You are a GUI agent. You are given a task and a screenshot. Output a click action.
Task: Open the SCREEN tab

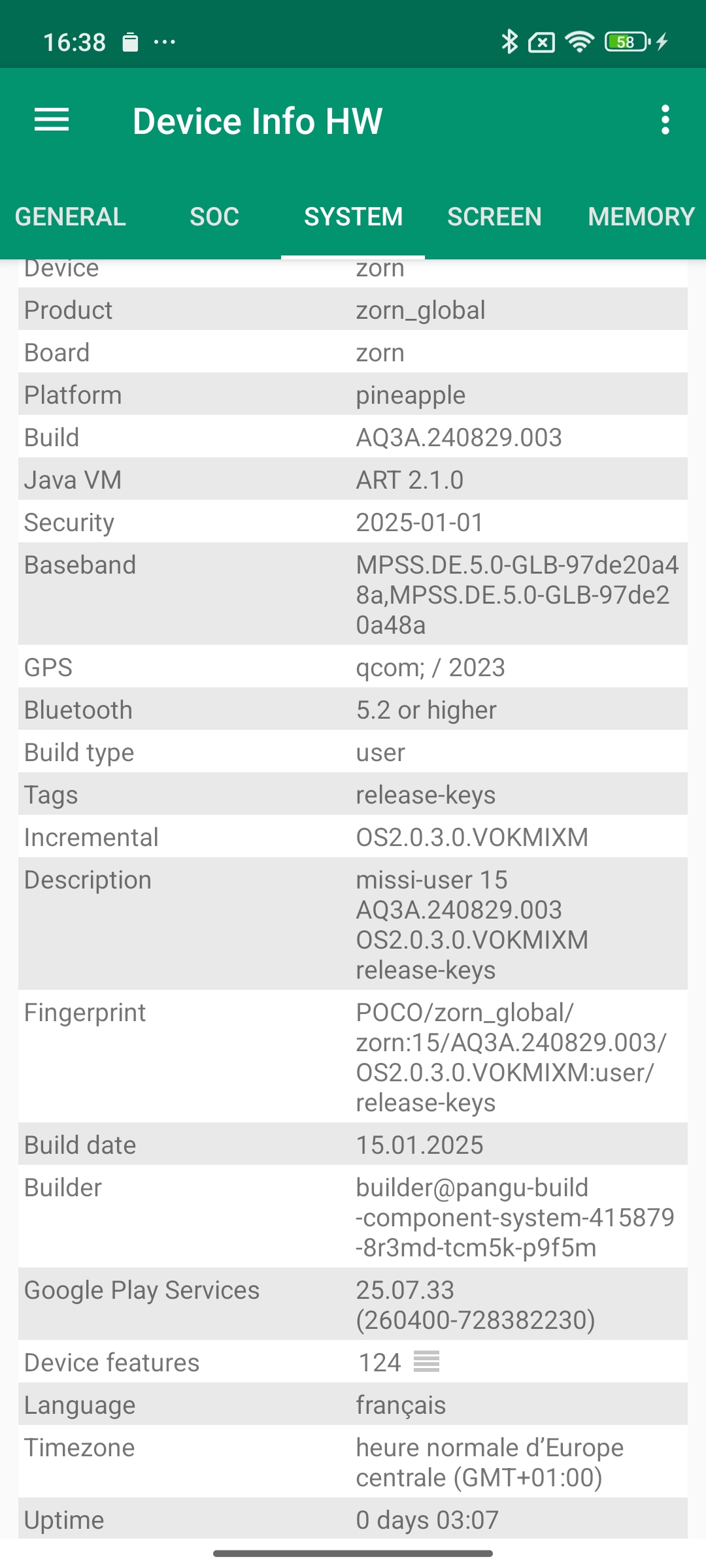[x=494, y=217]
